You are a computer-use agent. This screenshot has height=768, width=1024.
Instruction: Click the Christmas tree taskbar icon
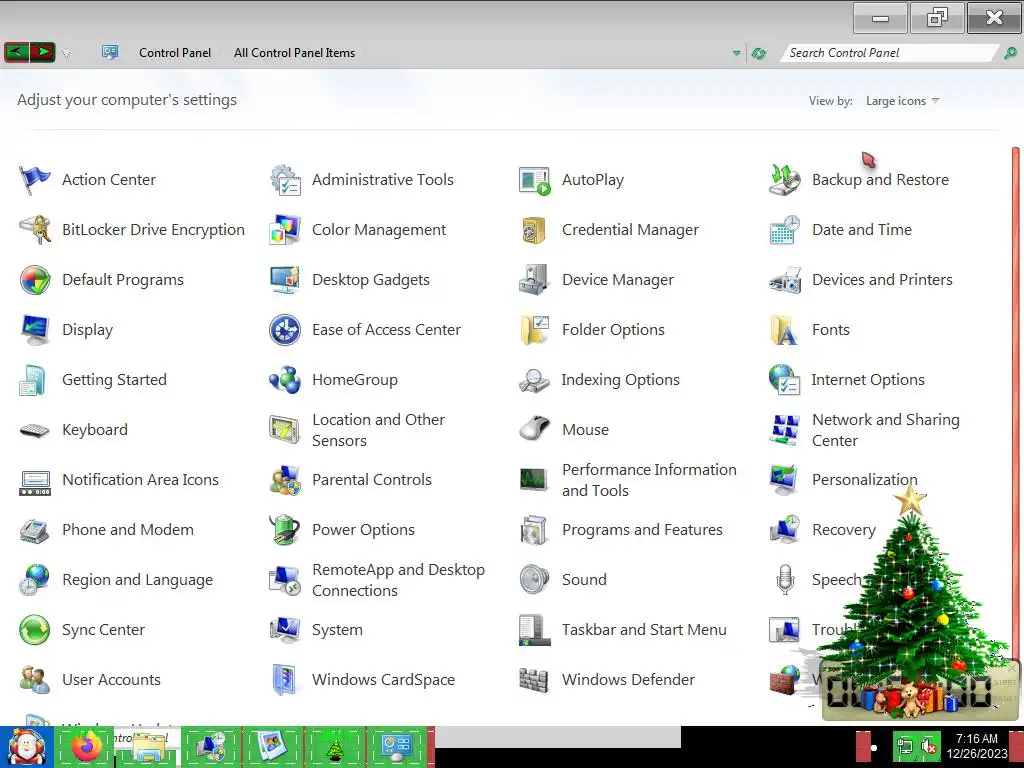(x=335, y=746)
